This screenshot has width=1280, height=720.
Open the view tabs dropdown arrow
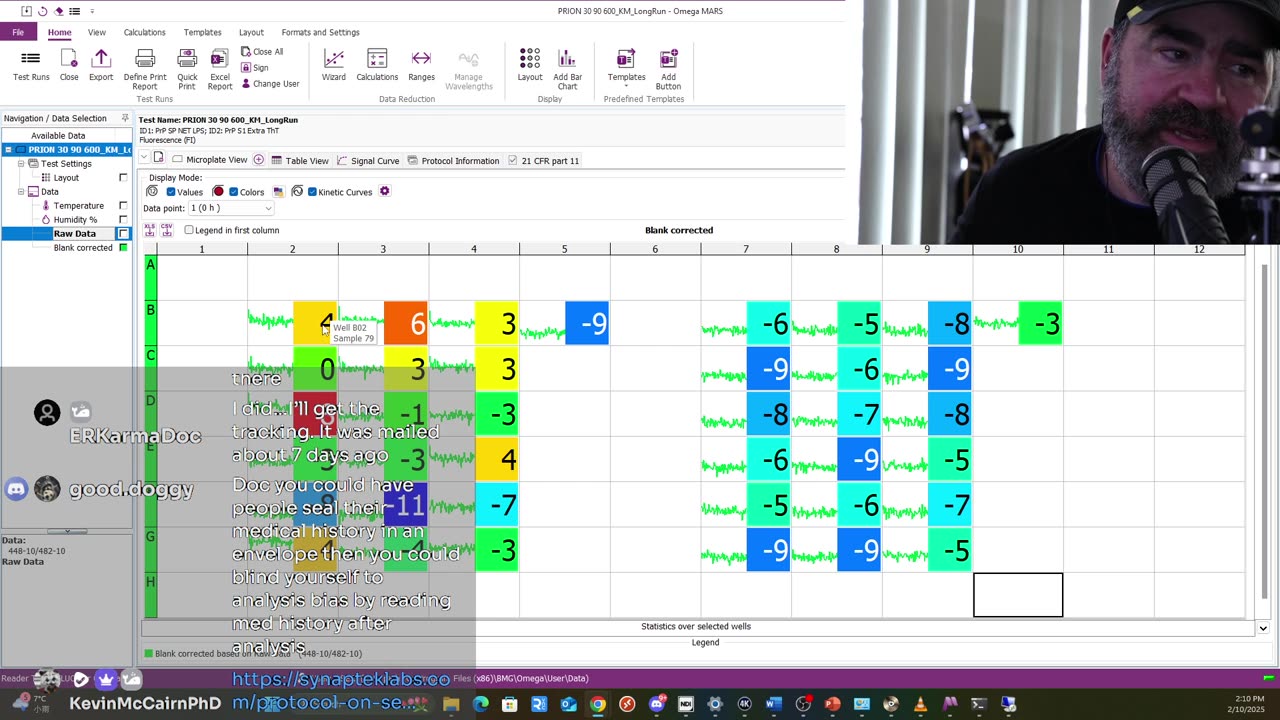144,159
